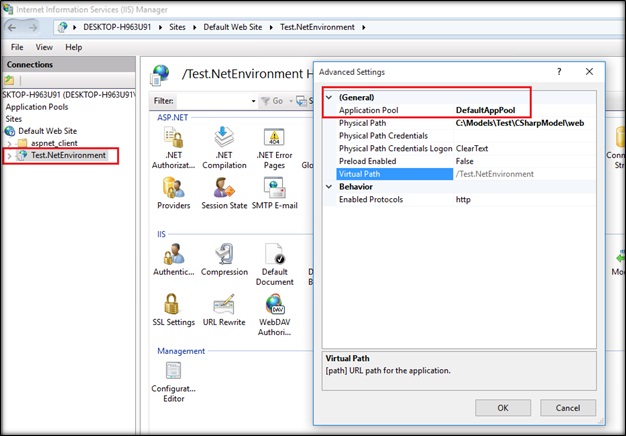Viewport: 626px width, 436px height.
Task: Open the SSL Settings icon
Action: click(173, 305)
